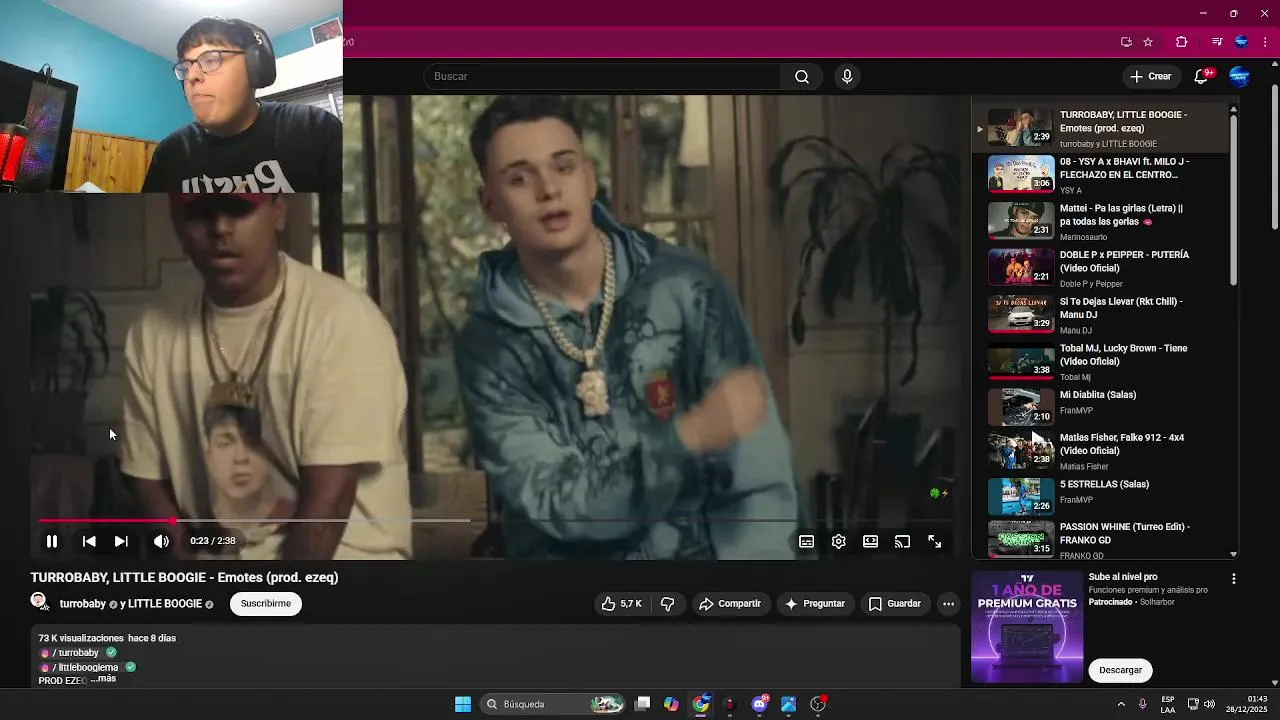Switch to theater mode view
This screenshot has width=1280, height=720.
point(871,541)
